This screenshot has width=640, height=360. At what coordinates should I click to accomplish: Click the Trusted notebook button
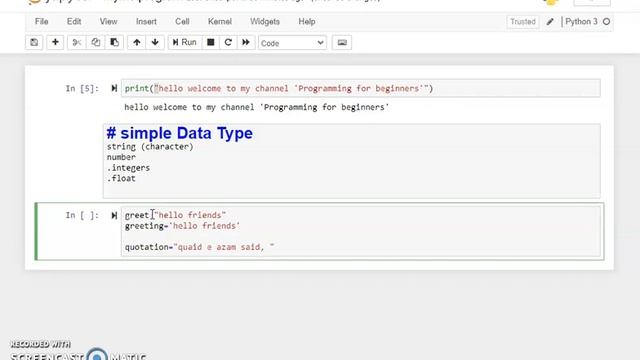pos(522,22)
